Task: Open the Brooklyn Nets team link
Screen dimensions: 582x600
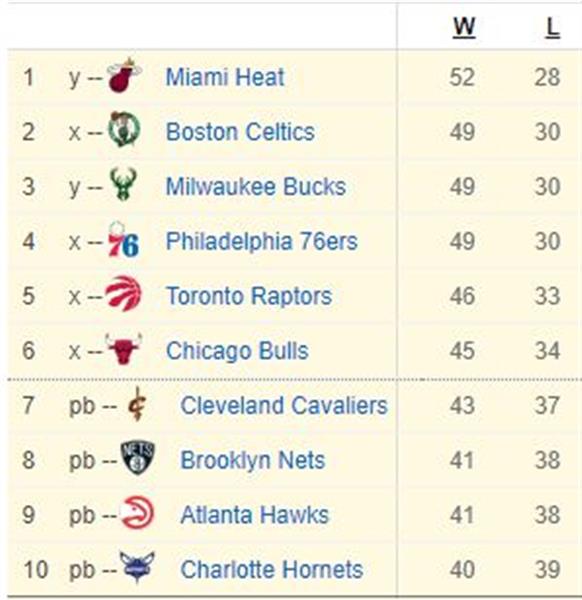Action: [x=253, y=460]
